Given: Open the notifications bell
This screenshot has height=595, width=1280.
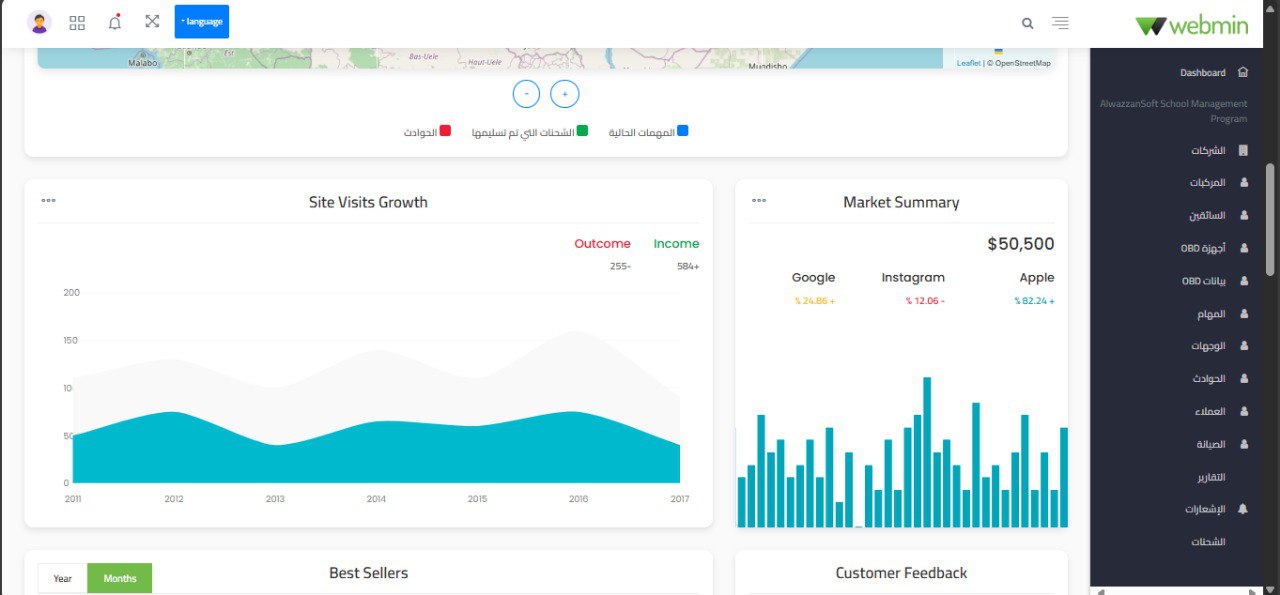Looking at the screenshot, I should [114, 22].
